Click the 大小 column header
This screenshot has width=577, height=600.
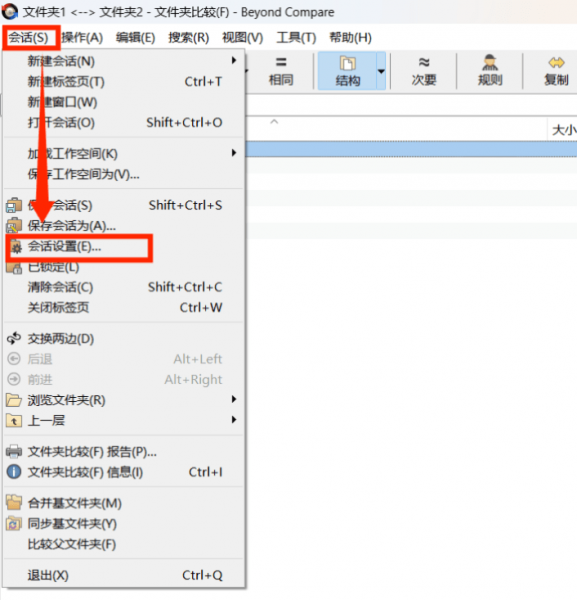coord(563,130)
